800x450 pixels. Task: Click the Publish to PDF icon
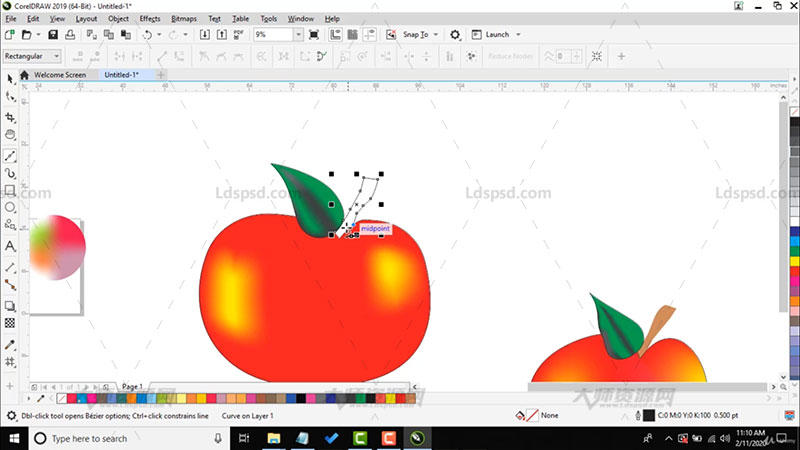(x=238, y=35)
